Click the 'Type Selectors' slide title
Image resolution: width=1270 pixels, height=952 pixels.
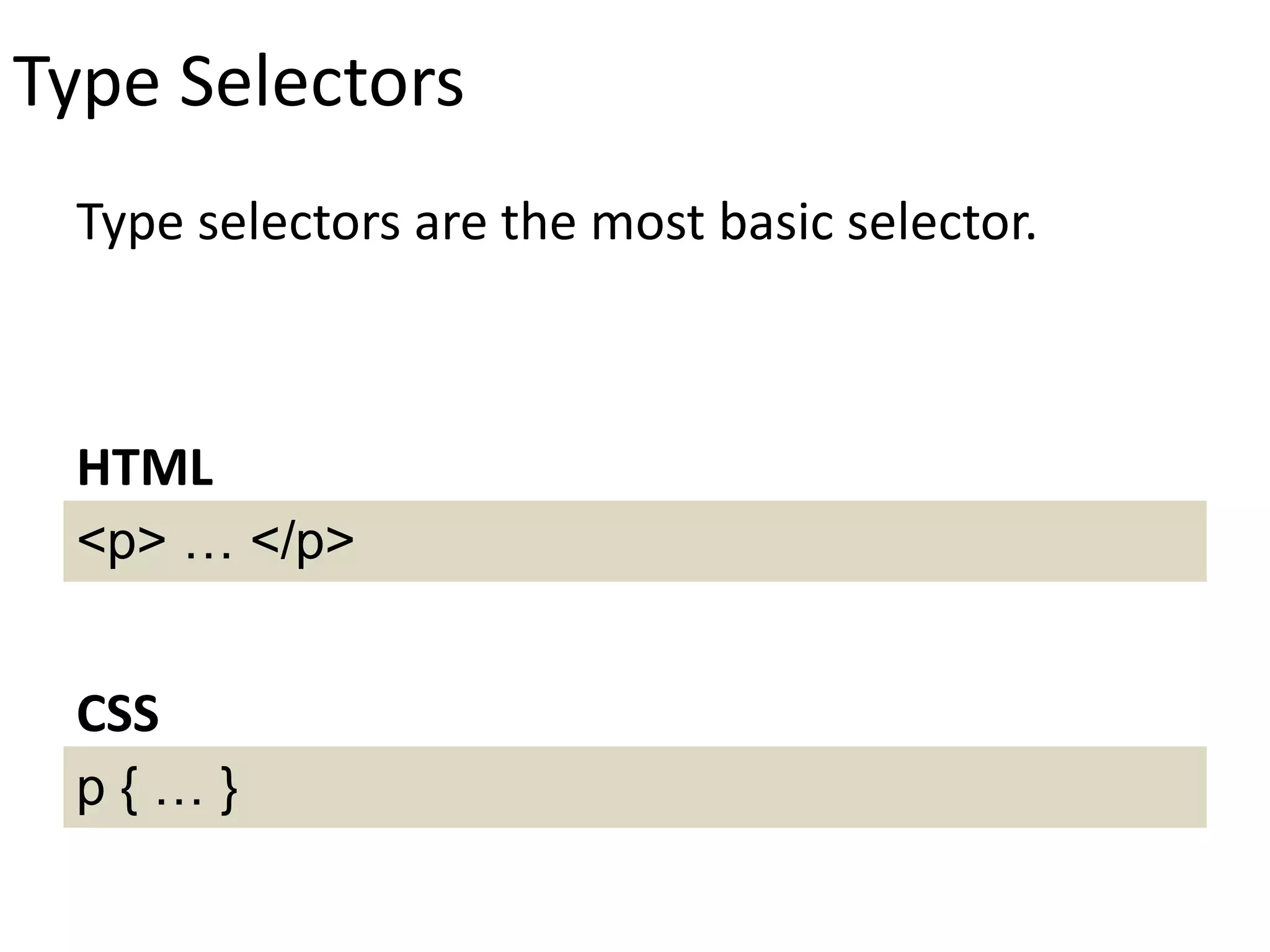(x=238, y=84)
